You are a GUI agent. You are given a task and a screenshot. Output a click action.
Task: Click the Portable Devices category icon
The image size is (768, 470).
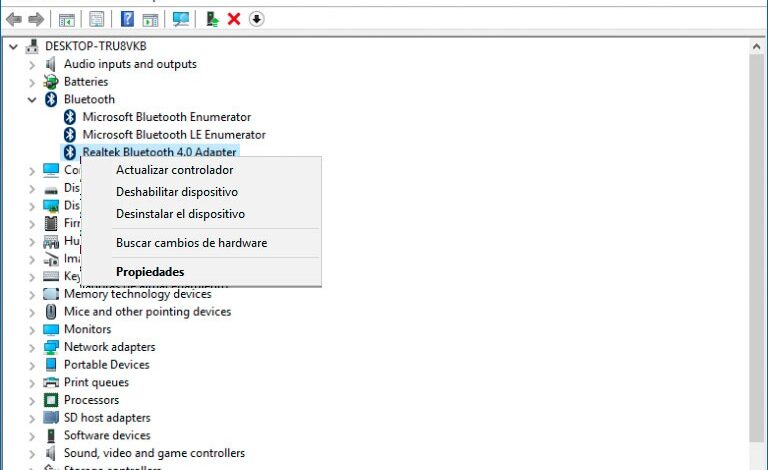[x=51, y=365]
